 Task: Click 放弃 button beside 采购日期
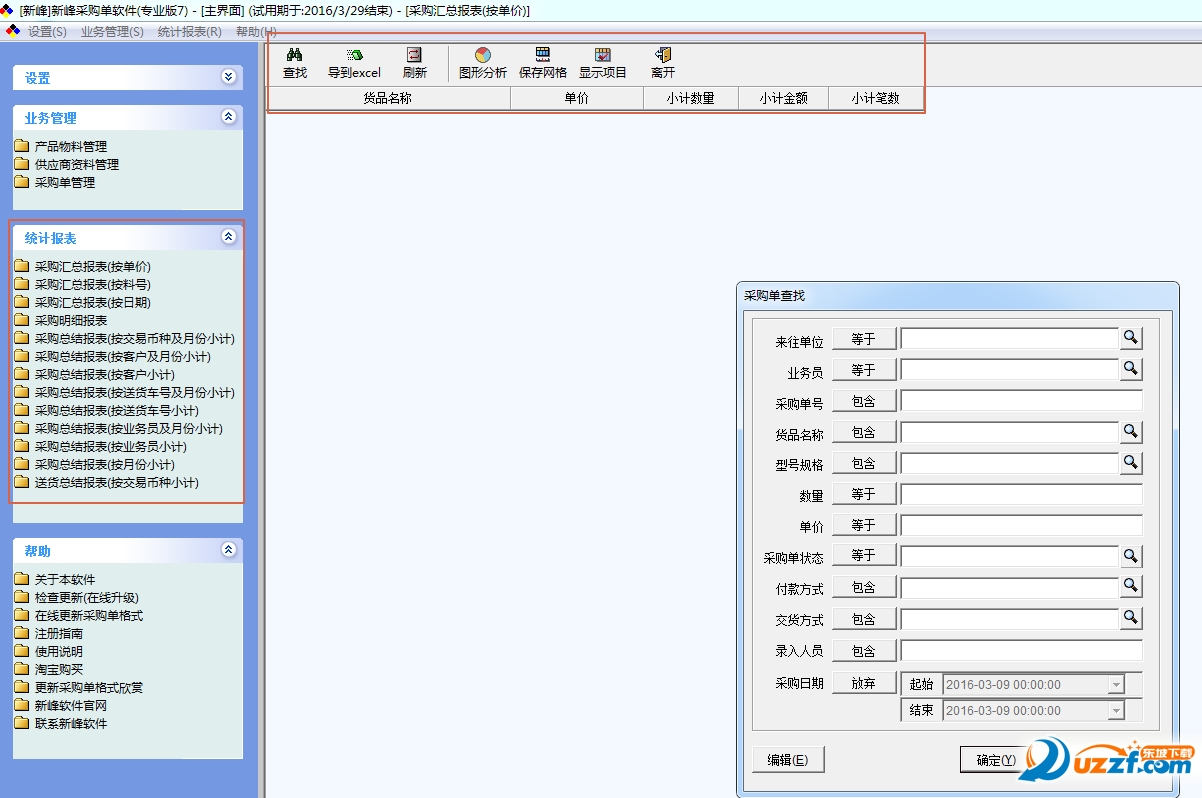tap(864, 684)
